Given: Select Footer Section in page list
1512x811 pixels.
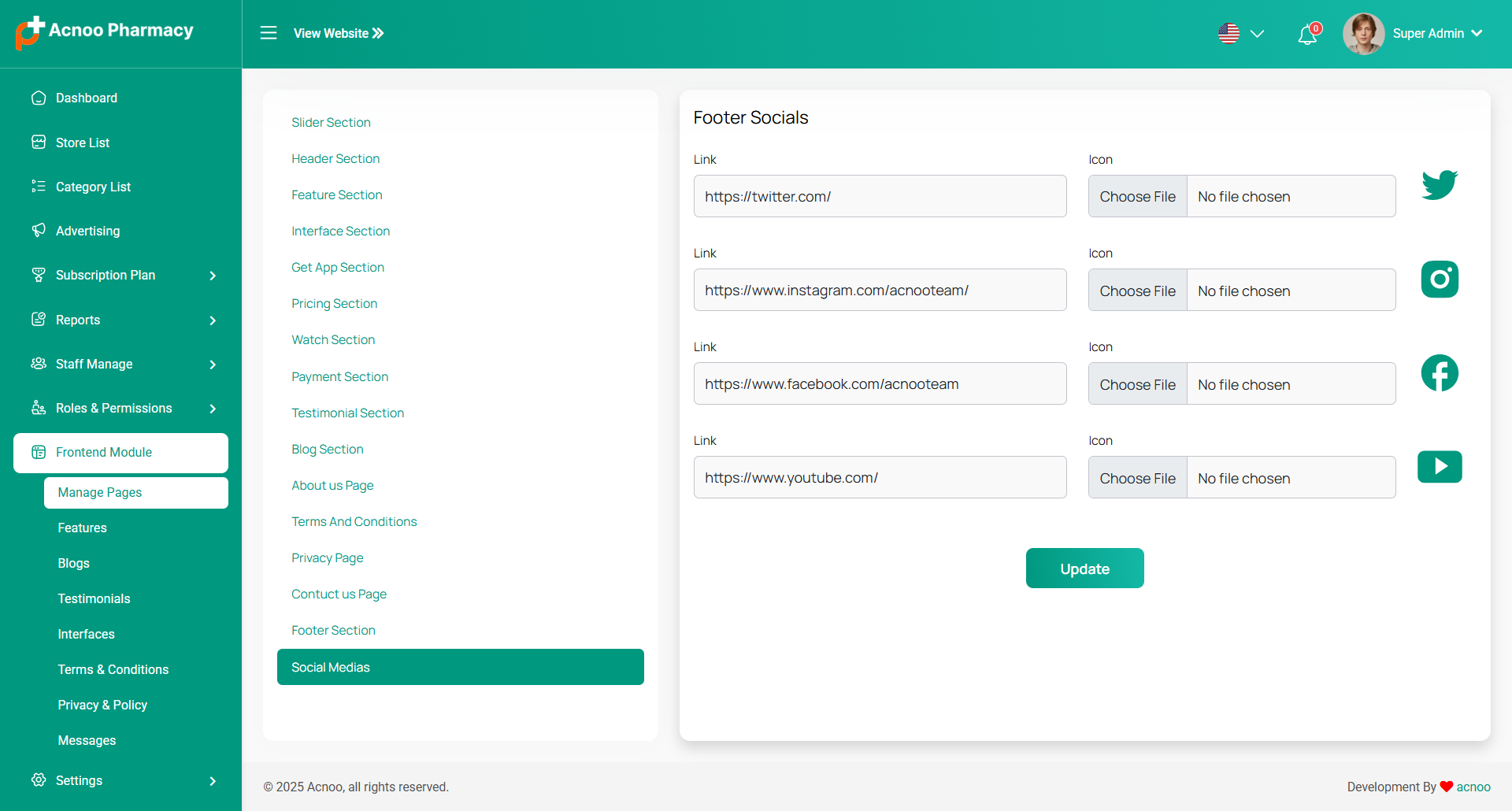Looking at the screenshot, I should [x=333, y=631].
